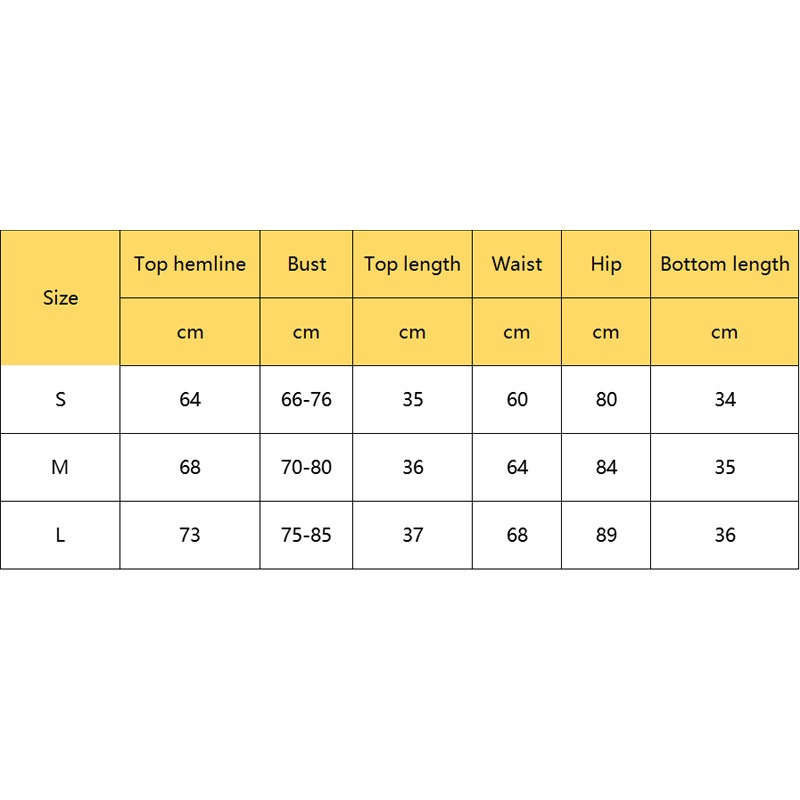Select the Top hemline column header
800x800 pixels.
pyautogui.click(x=190, y=264)
